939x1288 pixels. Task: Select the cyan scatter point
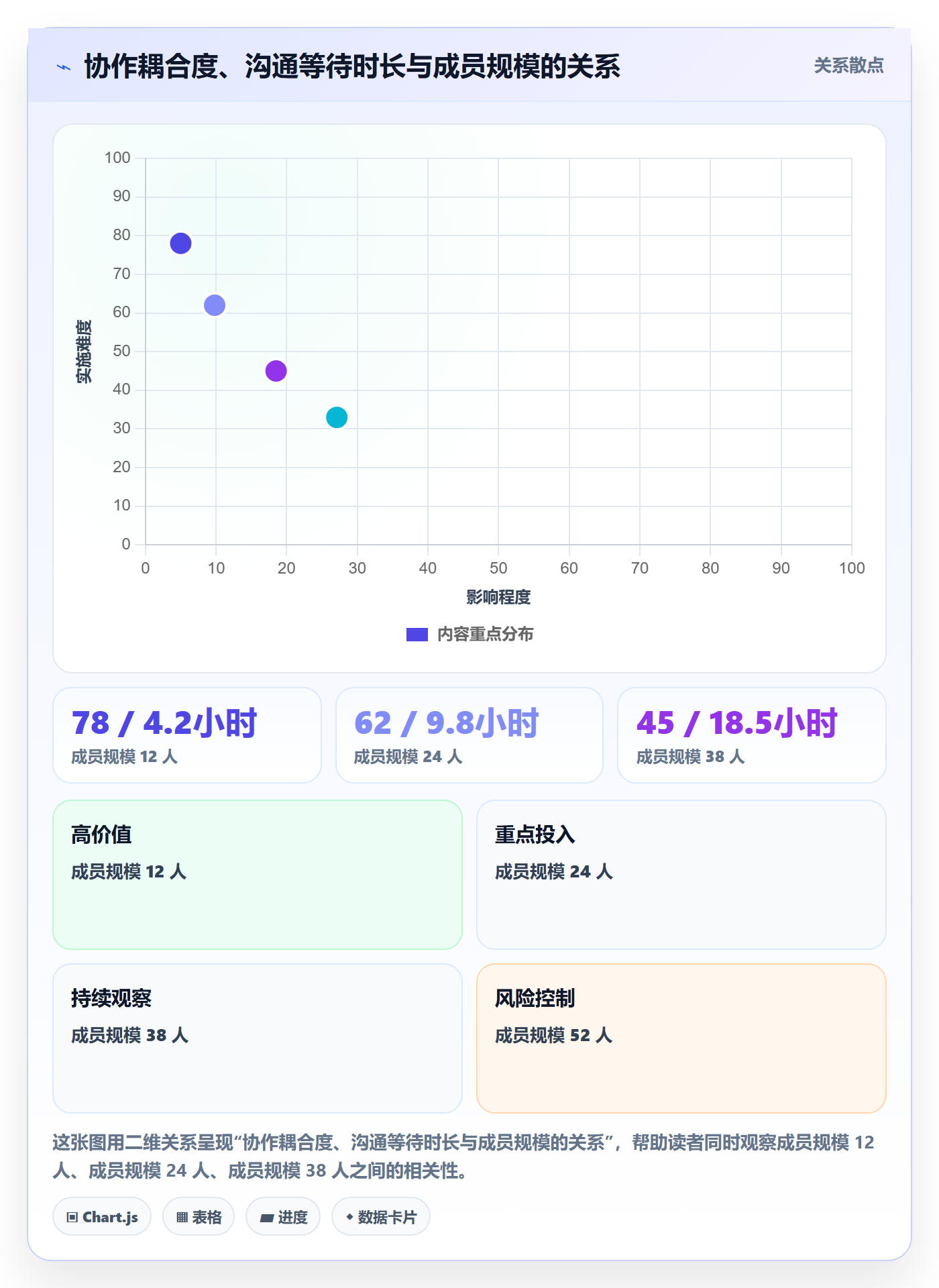337,417
